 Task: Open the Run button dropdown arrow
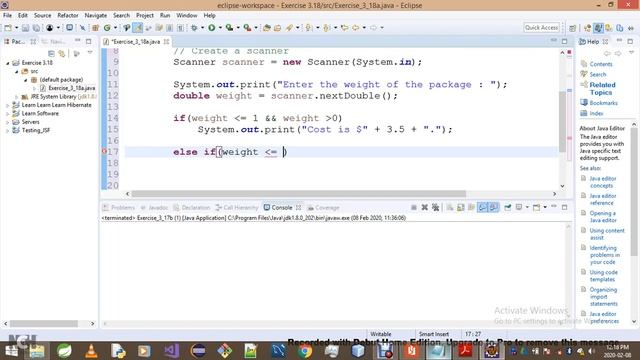tap(220, 28)
